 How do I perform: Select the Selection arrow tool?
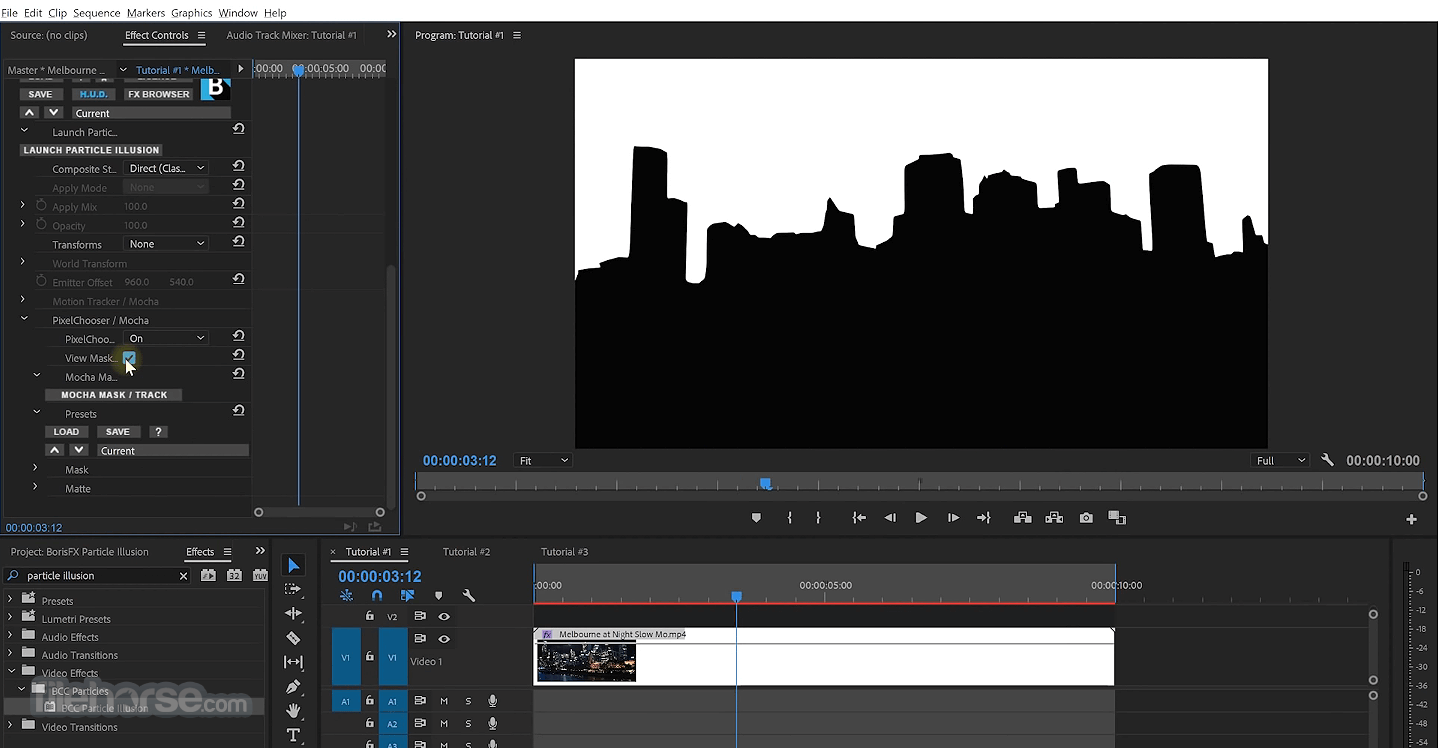293,566
